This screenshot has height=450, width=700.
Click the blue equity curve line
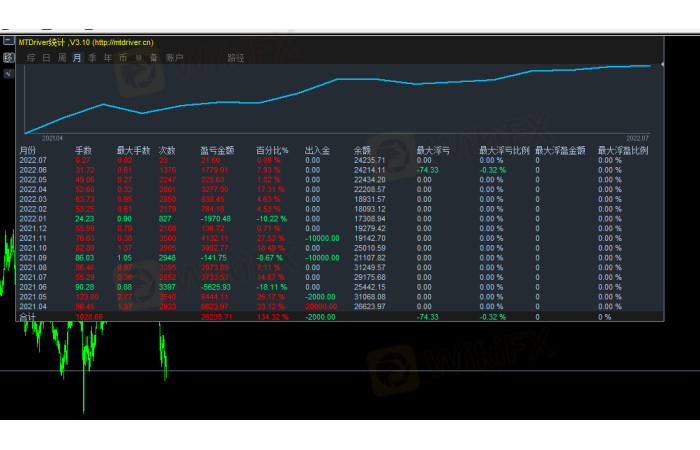[337, 79]
